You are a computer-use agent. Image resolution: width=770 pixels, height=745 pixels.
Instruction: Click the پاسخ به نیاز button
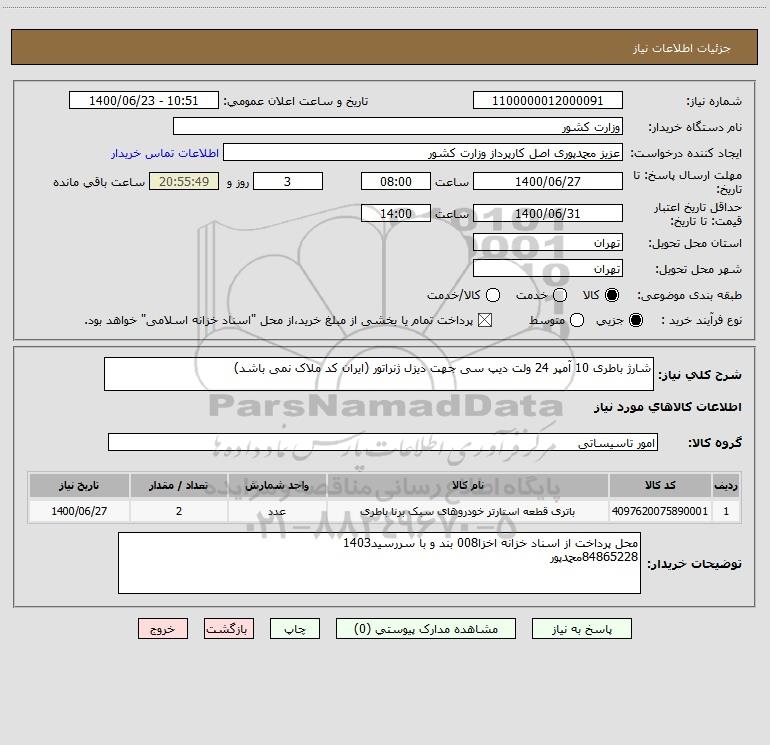click(581, 629)
